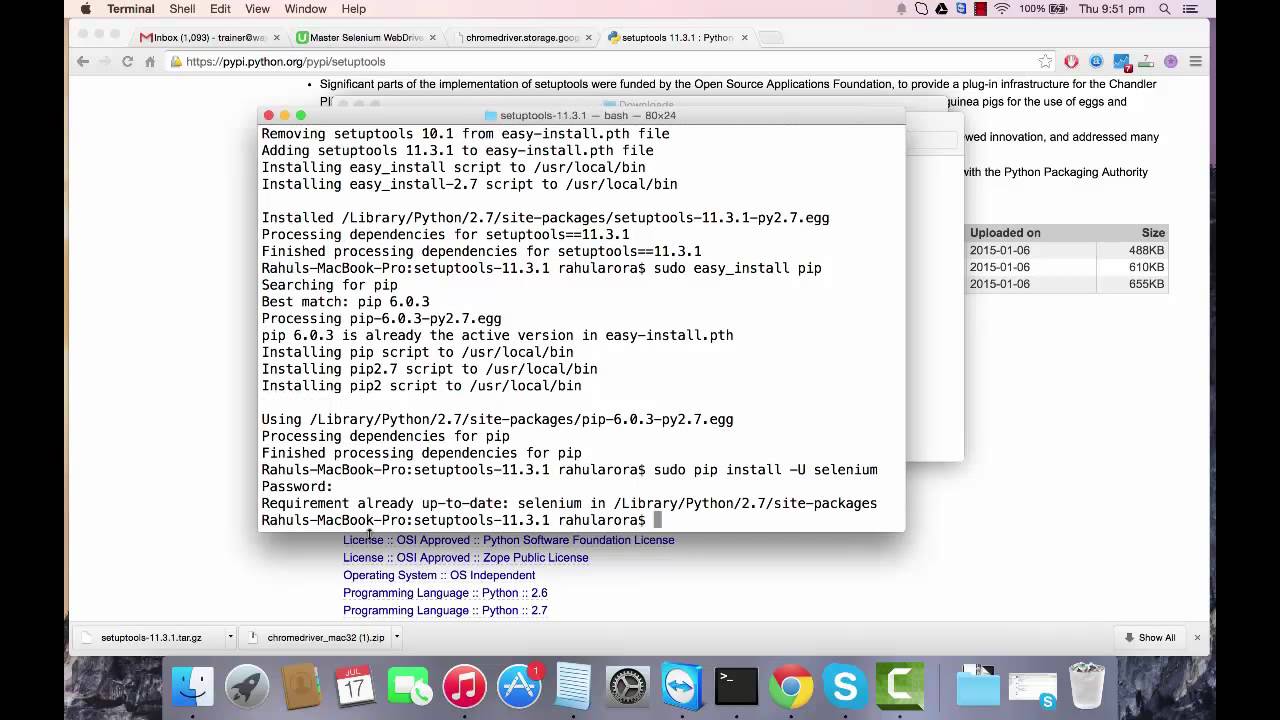1280x720 pixels.
Task: Open the Zope Public License link
Action: tap(466, 558)
